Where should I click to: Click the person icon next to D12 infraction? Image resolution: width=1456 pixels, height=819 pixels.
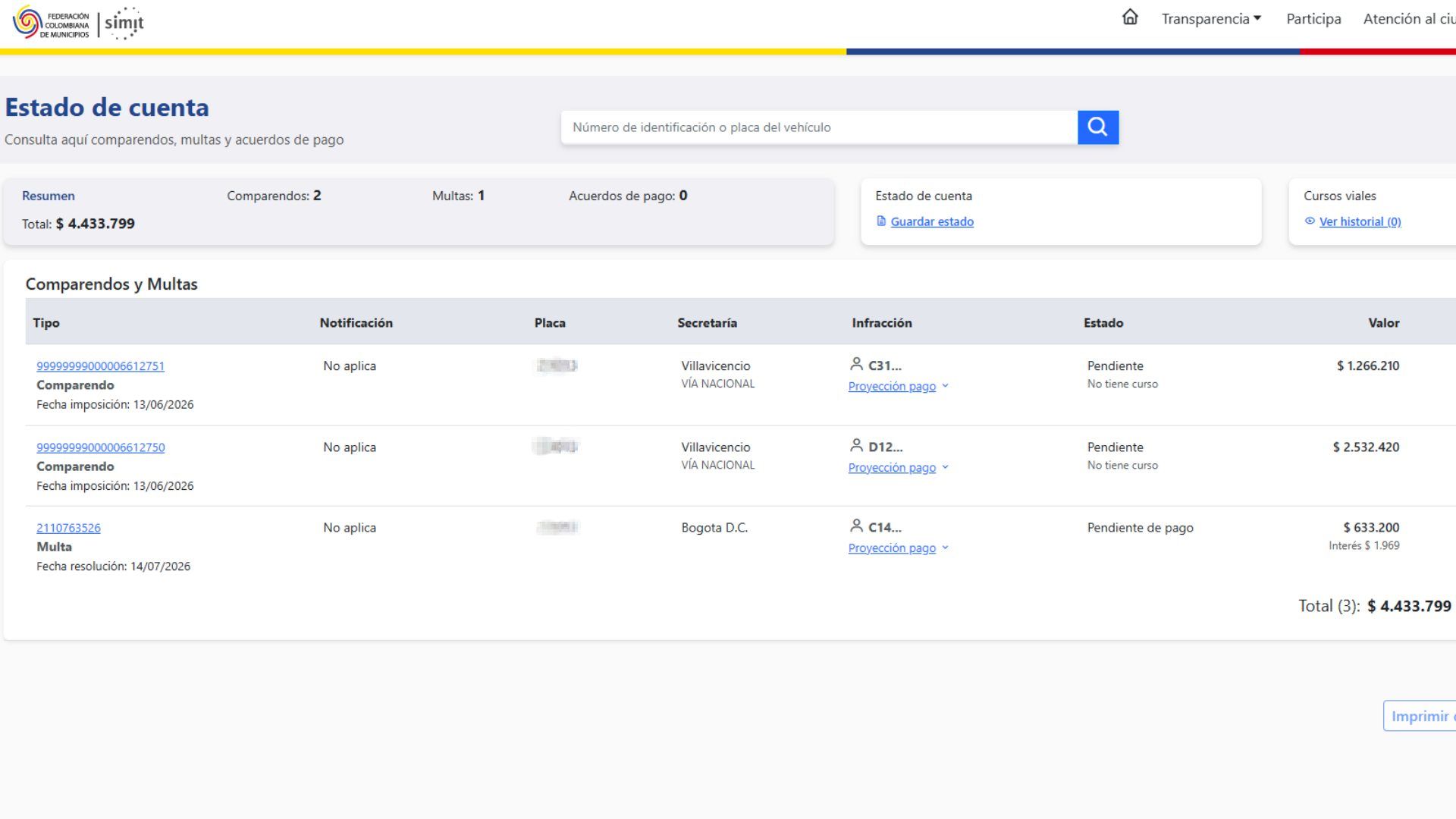tap(856, 446)
